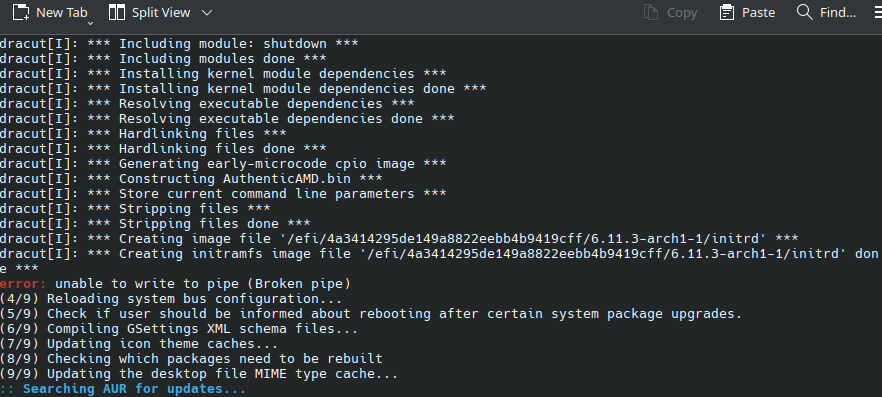Open the Find... text label
Viewport: 882px width, 397px height.
(x=838, y=12)
